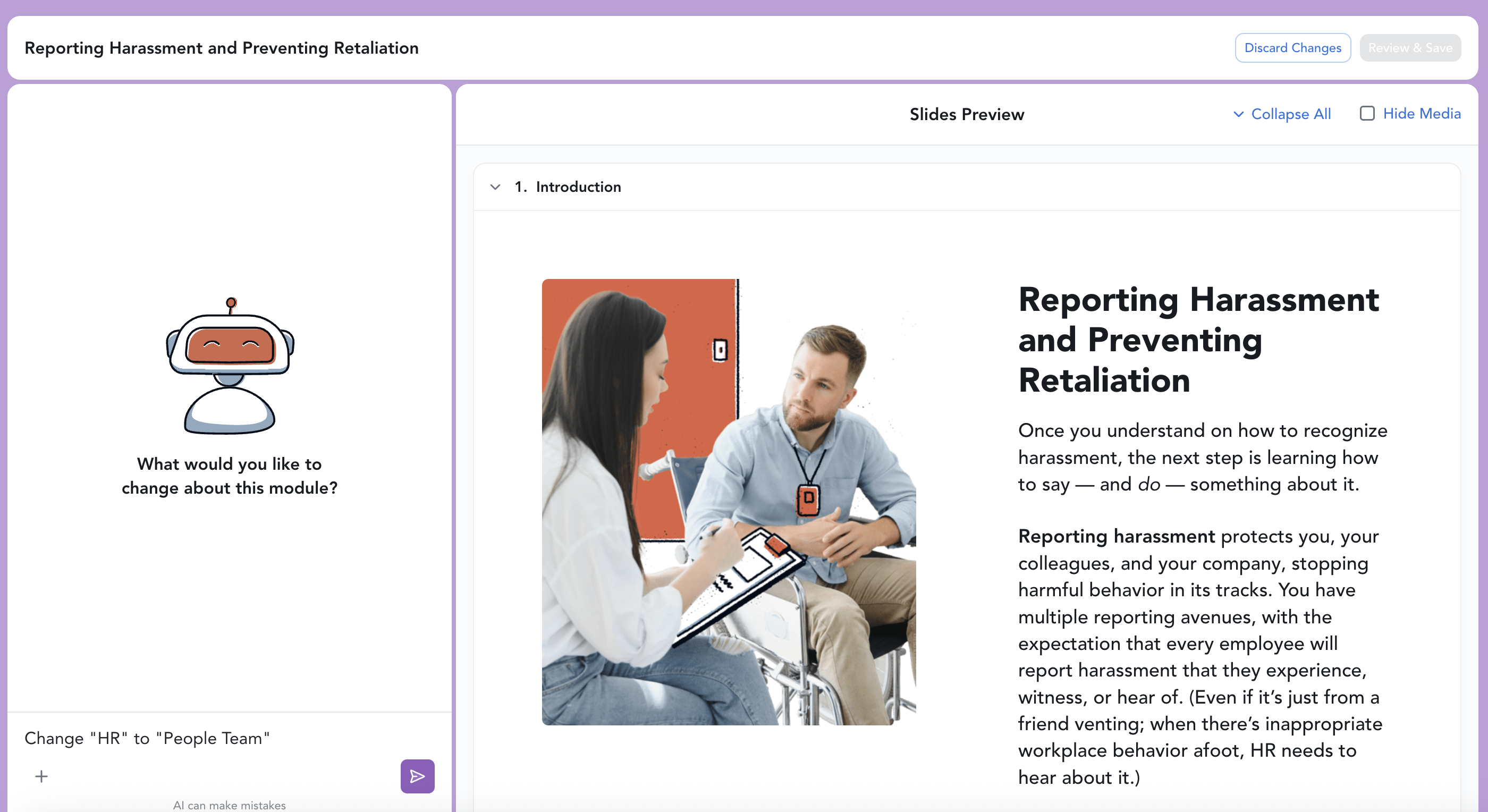Collapse the Introduction slide chevron
This screenshot has height=812, width=1488.
pyautogui.click(x=495, y=187)
